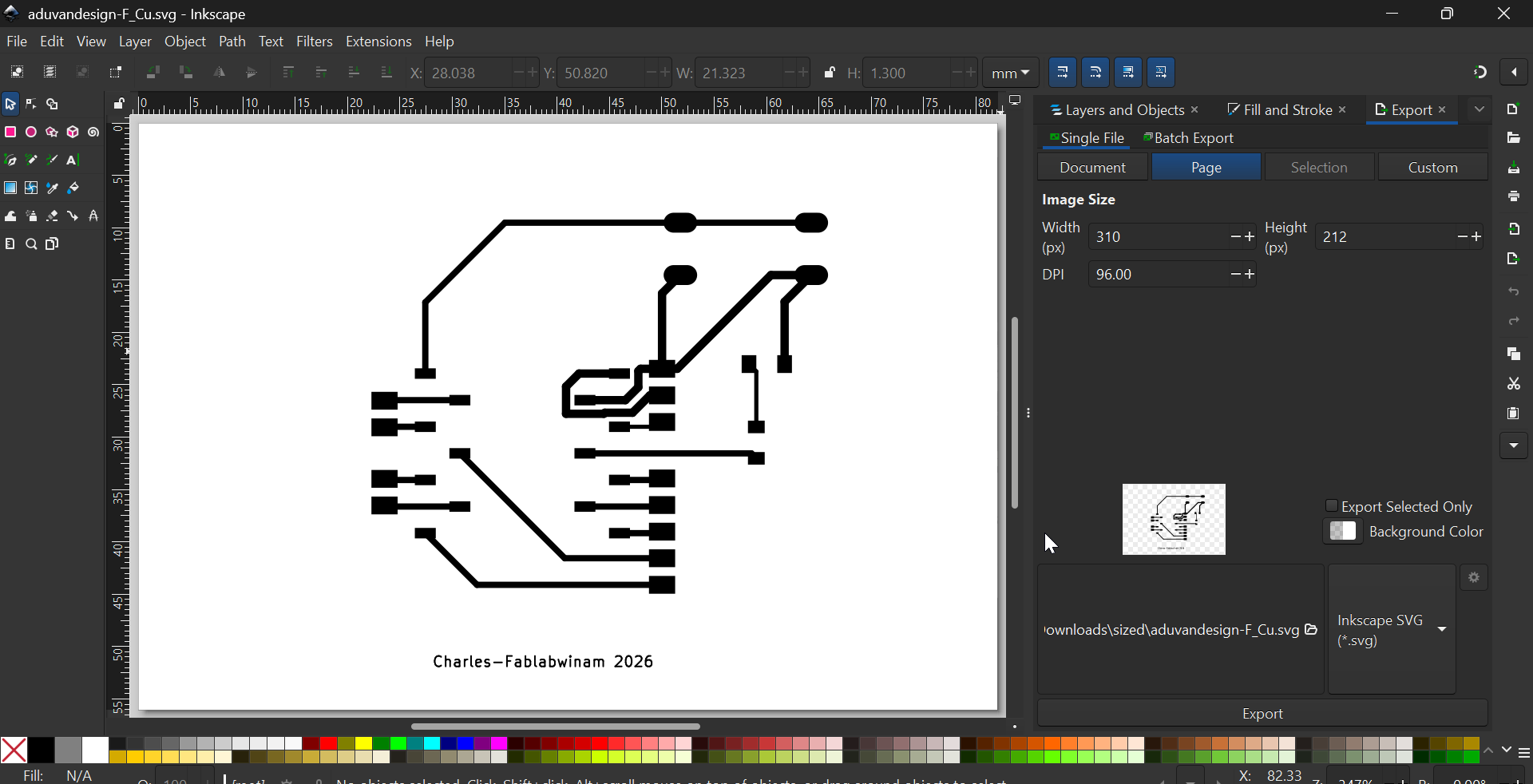Open snapping options popup arrow
Viewport: 1533px width, 784px height.
1514,73
